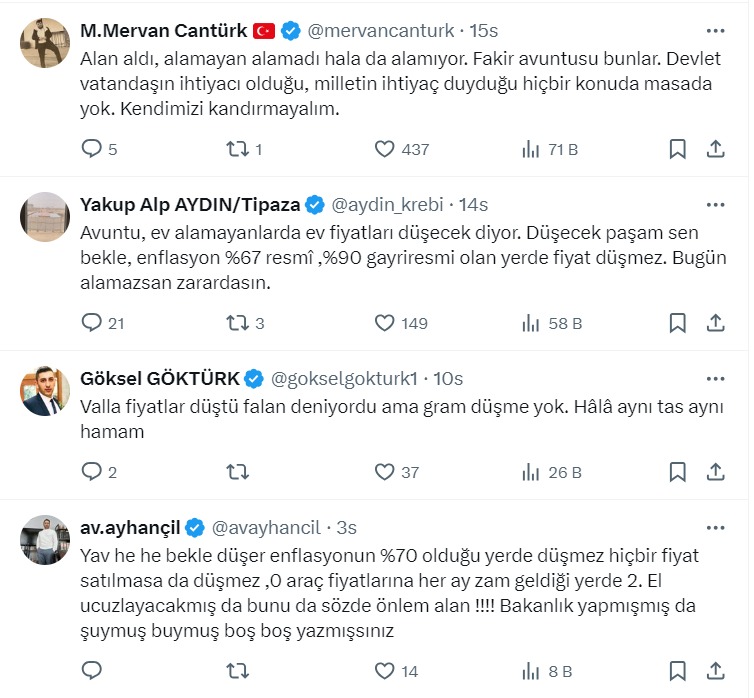Share M.Mervan Cantürk's tweet
Screen dimensions: 754x698
715,149
